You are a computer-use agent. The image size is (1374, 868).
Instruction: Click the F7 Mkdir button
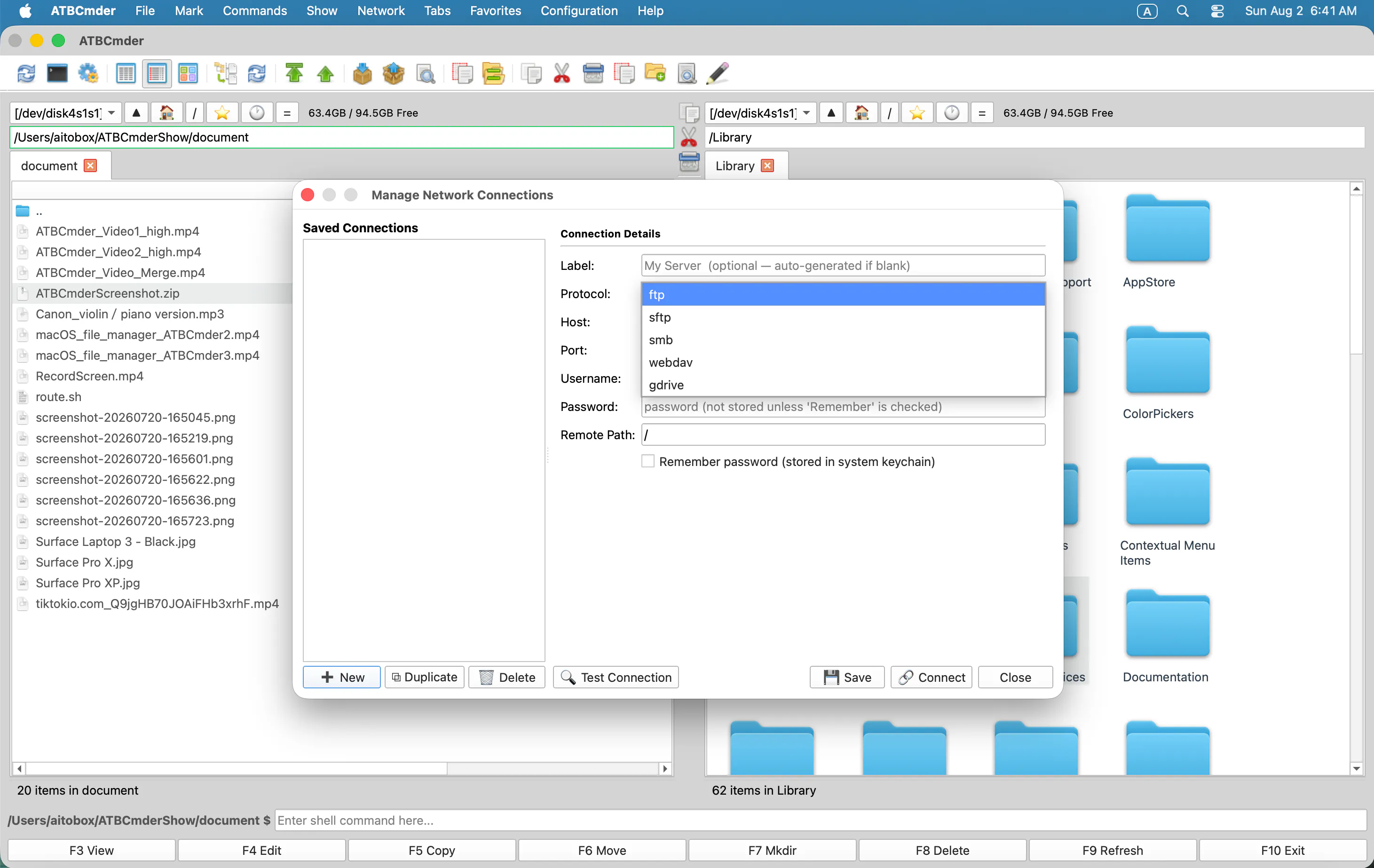click(x=772, y=850)
